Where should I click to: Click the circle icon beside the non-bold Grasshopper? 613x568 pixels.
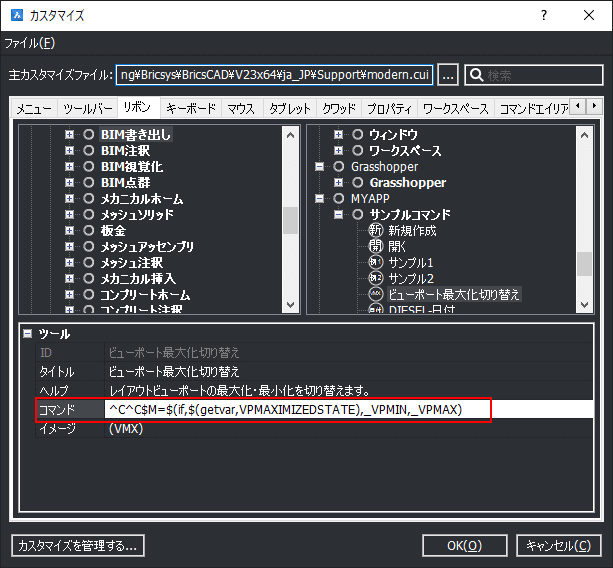(339, 167)
